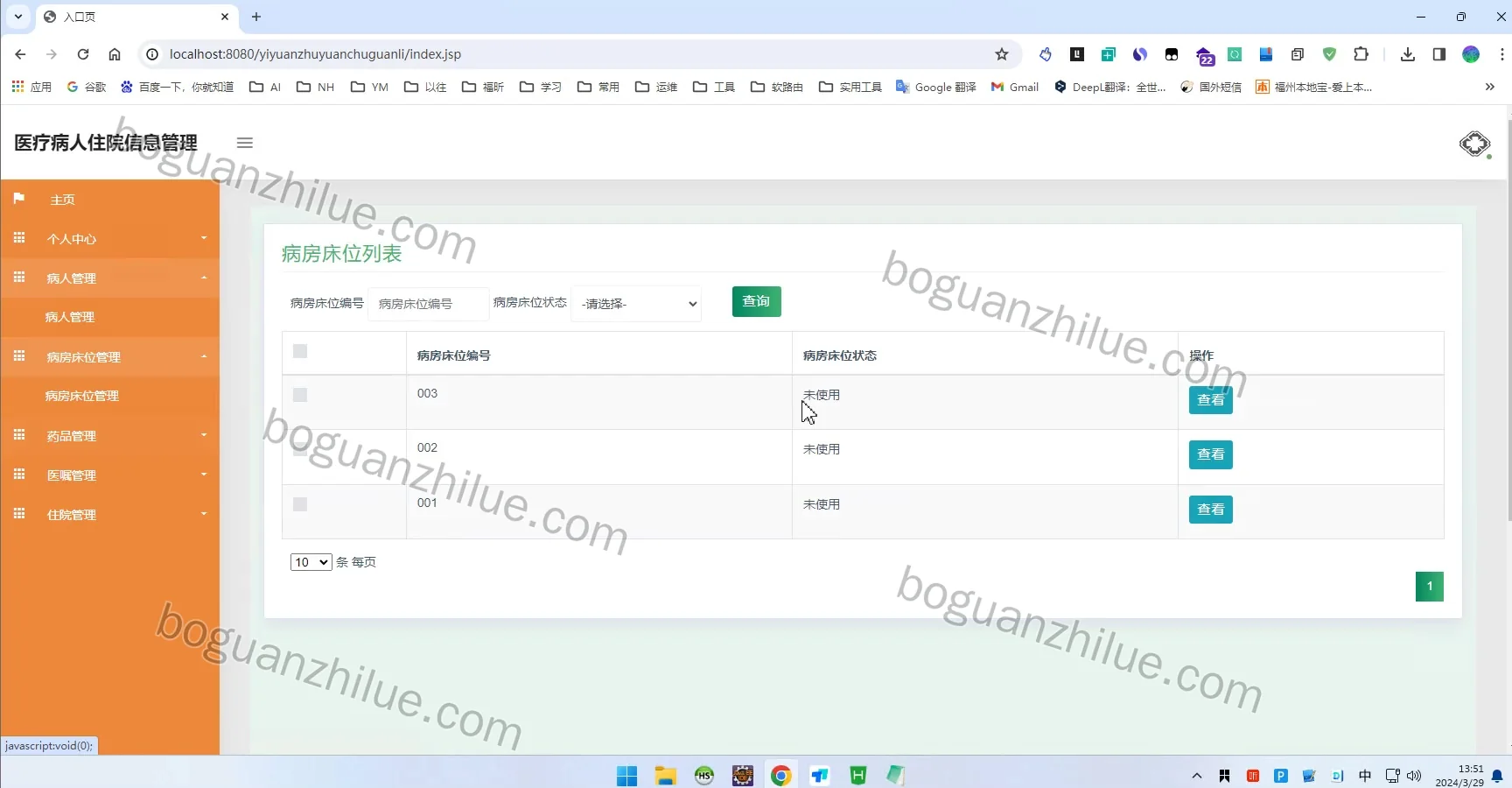
Task: Bookmark this page with the star icon
Action: (x=1002, y=54)
